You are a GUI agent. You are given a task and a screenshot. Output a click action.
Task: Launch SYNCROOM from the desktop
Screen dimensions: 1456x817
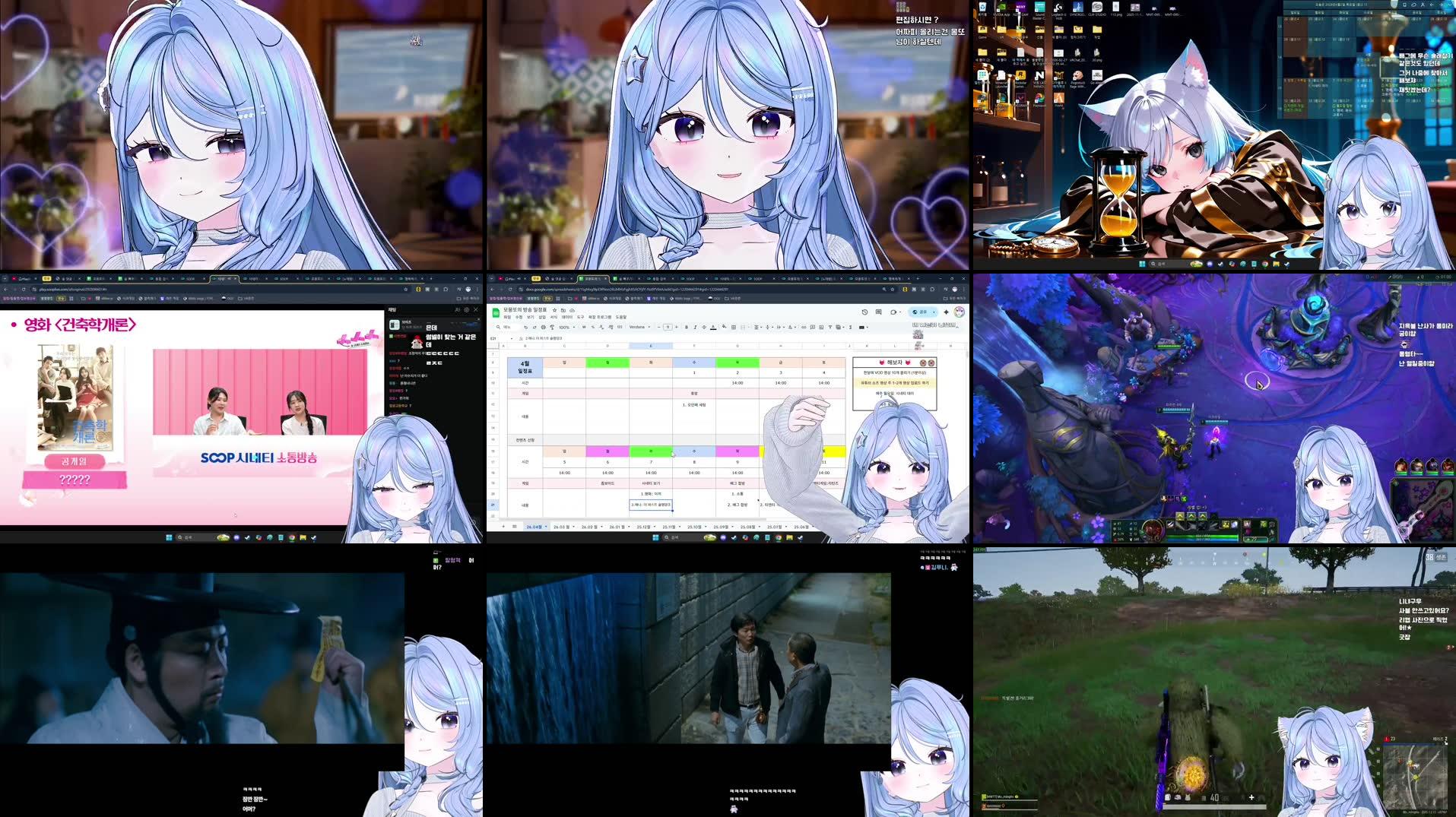click(1078, 8)
